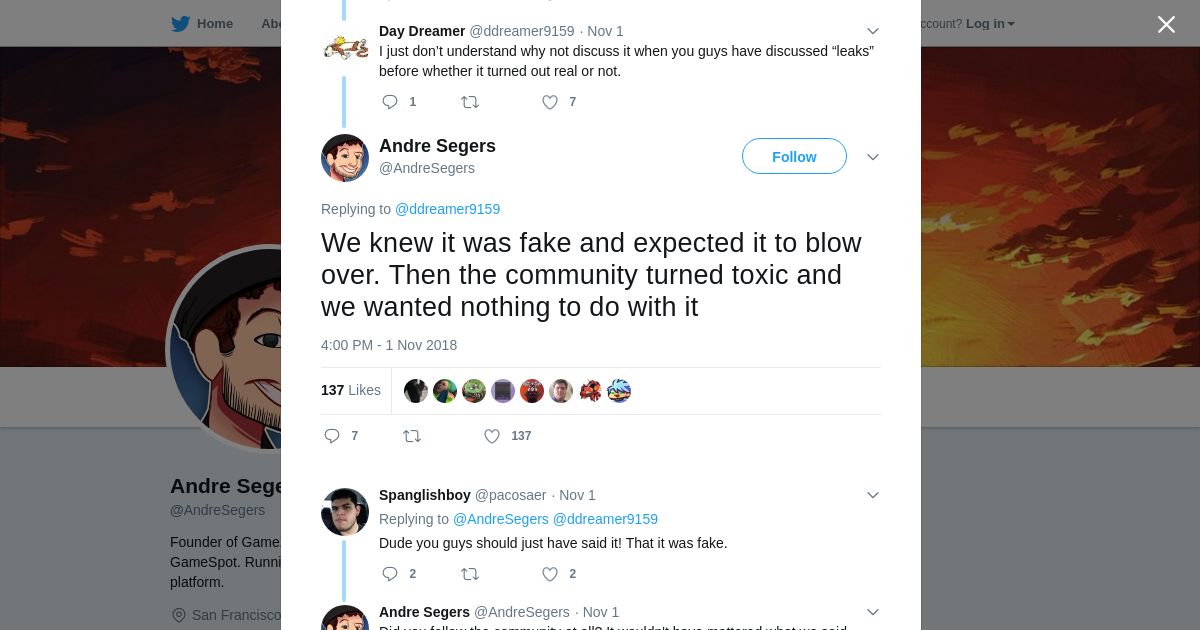Image resolution: width=1200 pixels, height=630 pixels.
Task: View the 137 Likes list
Action: click(x=351, y=390)
